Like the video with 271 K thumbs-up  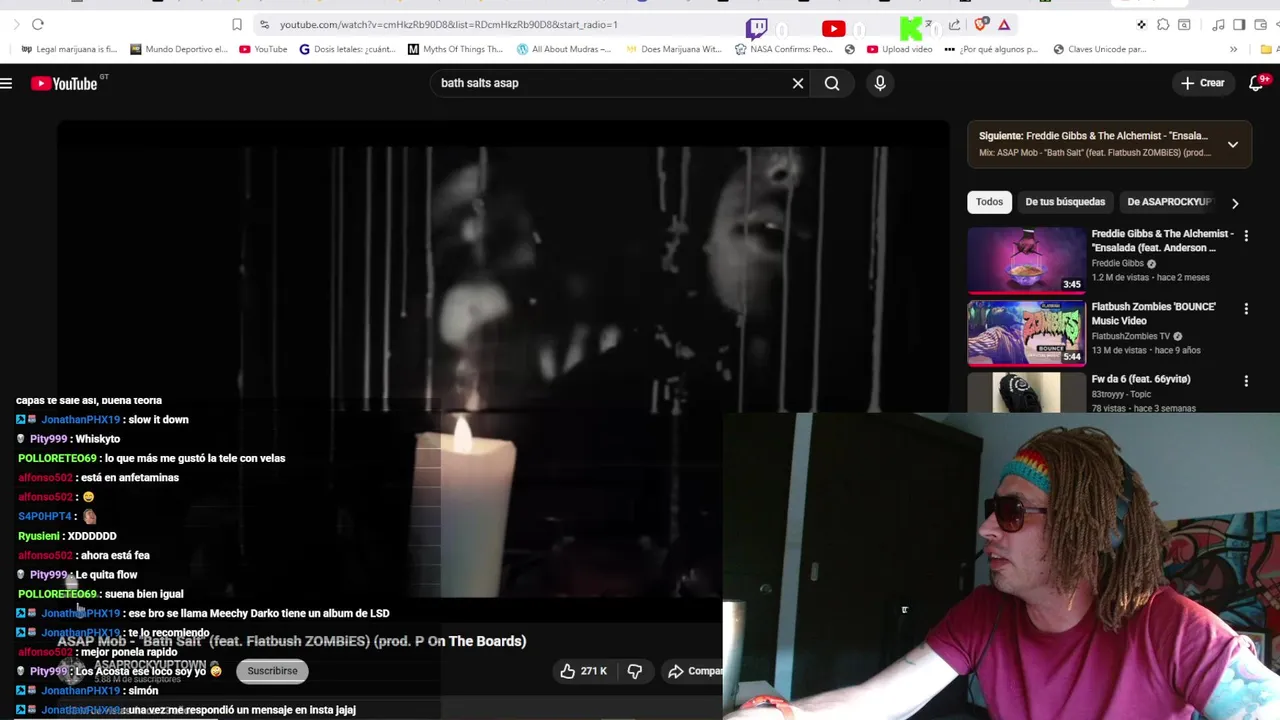[x=583, y=671]
